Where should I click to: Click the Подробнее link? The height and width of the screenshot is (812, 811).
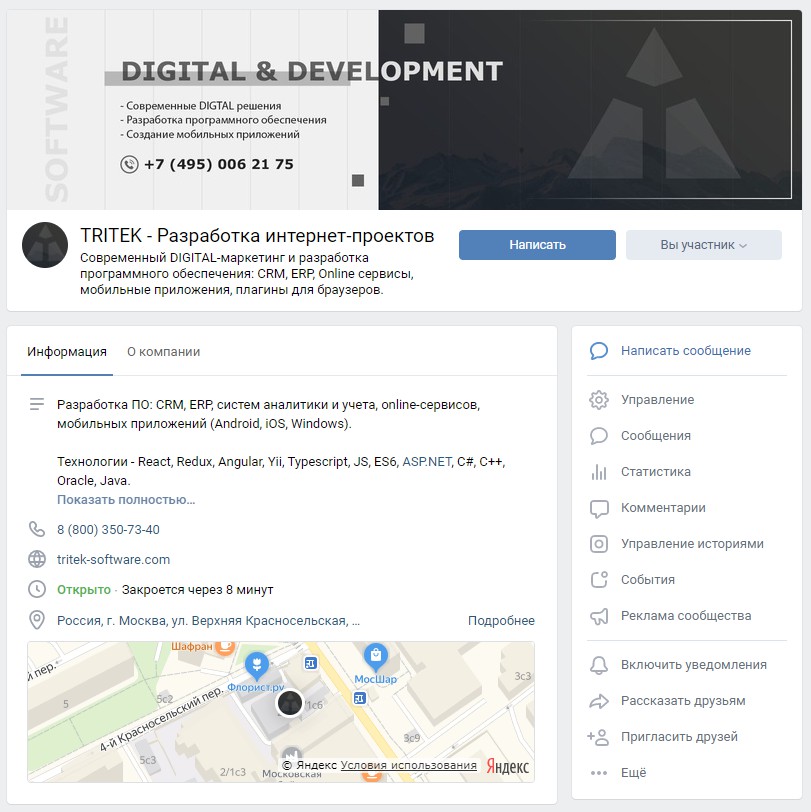click(501, 620)
